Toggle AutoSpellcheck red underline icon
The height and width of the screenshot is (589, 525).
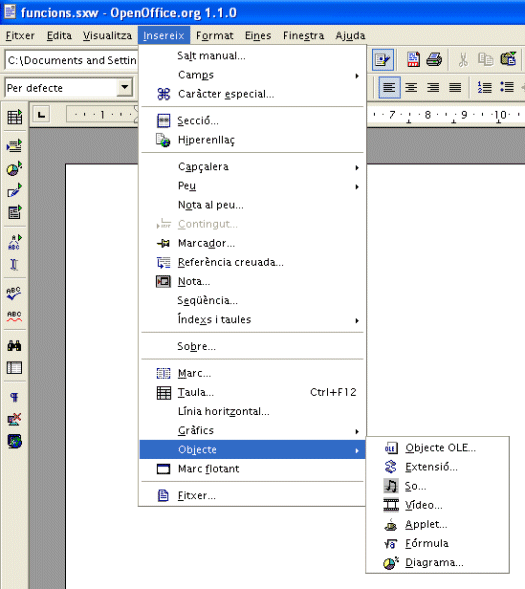pyautogui.click(x=14, y=316)
